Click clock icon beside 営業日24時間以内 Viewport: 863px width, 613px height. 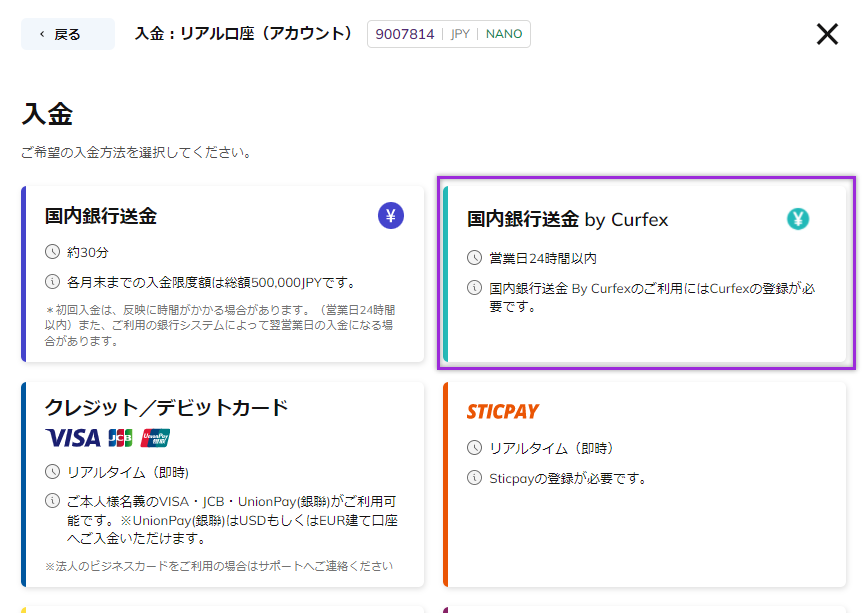[x=474, y=258]
